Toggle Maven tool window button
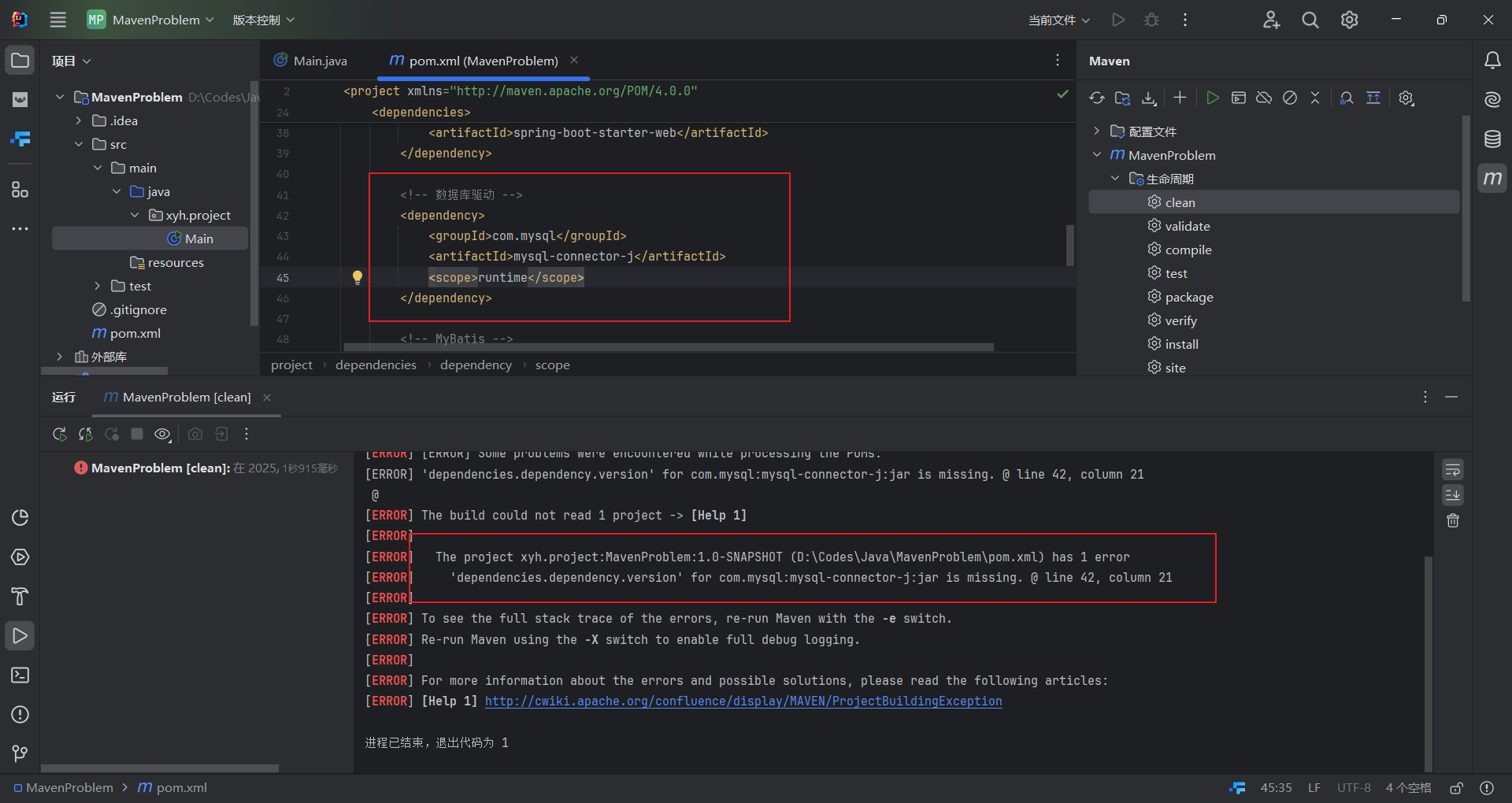 1492,179
